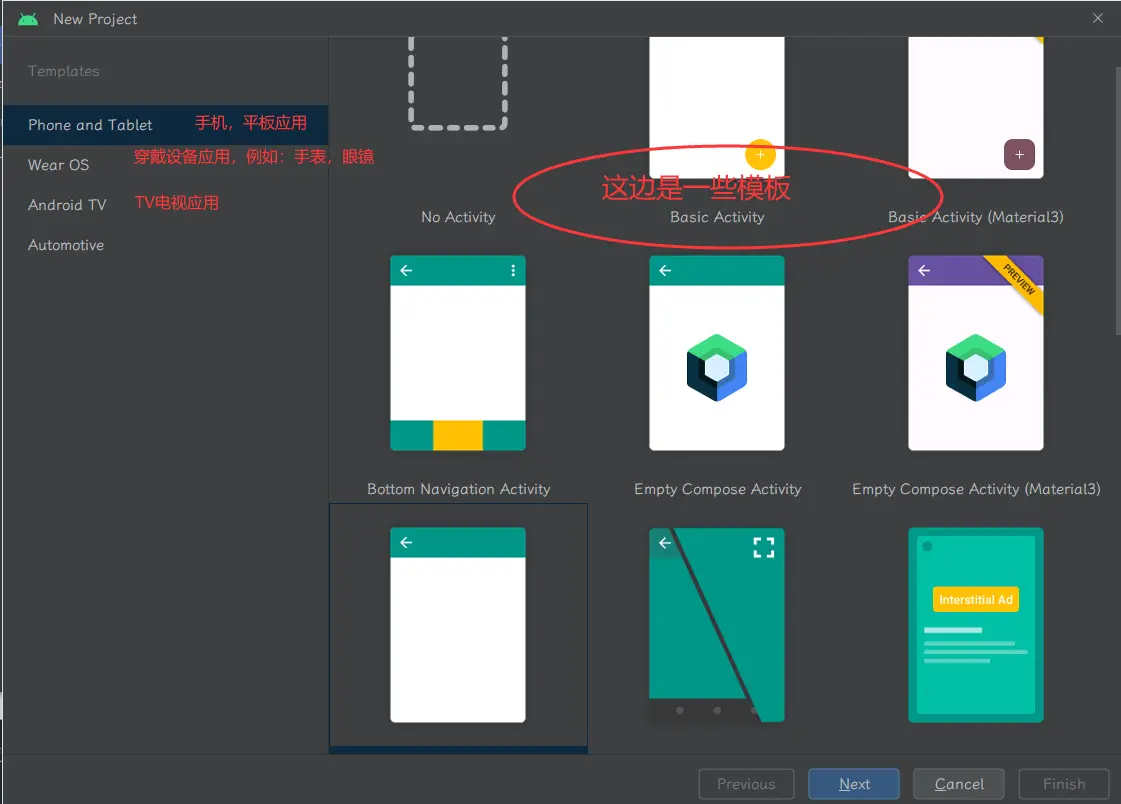Select the Bottom Navigation Activity template

[458, 353]
